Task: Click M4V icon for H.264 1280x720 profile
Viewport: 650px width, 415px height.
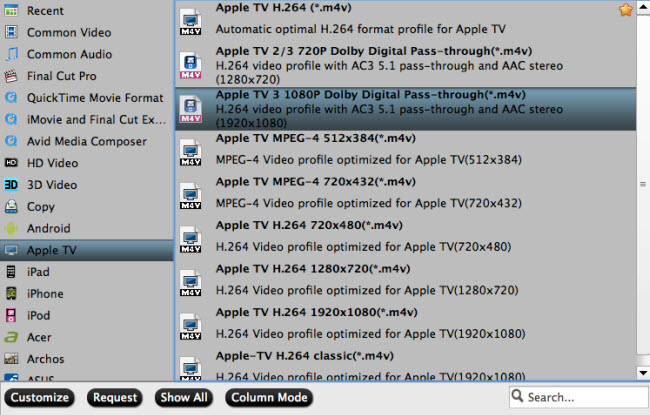Action: coord(190,283)
